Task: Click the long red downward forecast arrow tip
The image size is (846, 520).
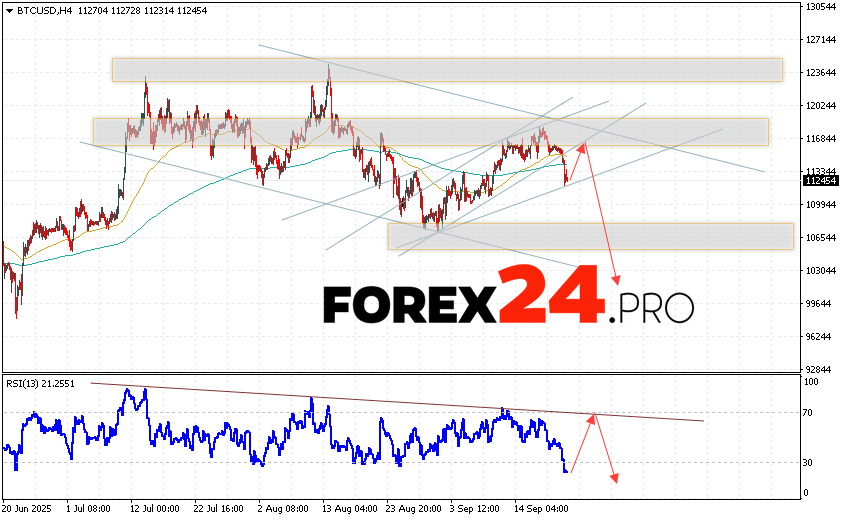Action: pos(616,282)
